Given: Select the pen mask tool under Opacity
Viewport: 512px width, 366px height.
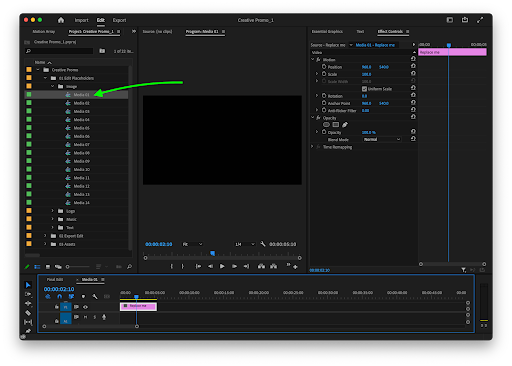Looking at the screenshot, I should 345,125.
